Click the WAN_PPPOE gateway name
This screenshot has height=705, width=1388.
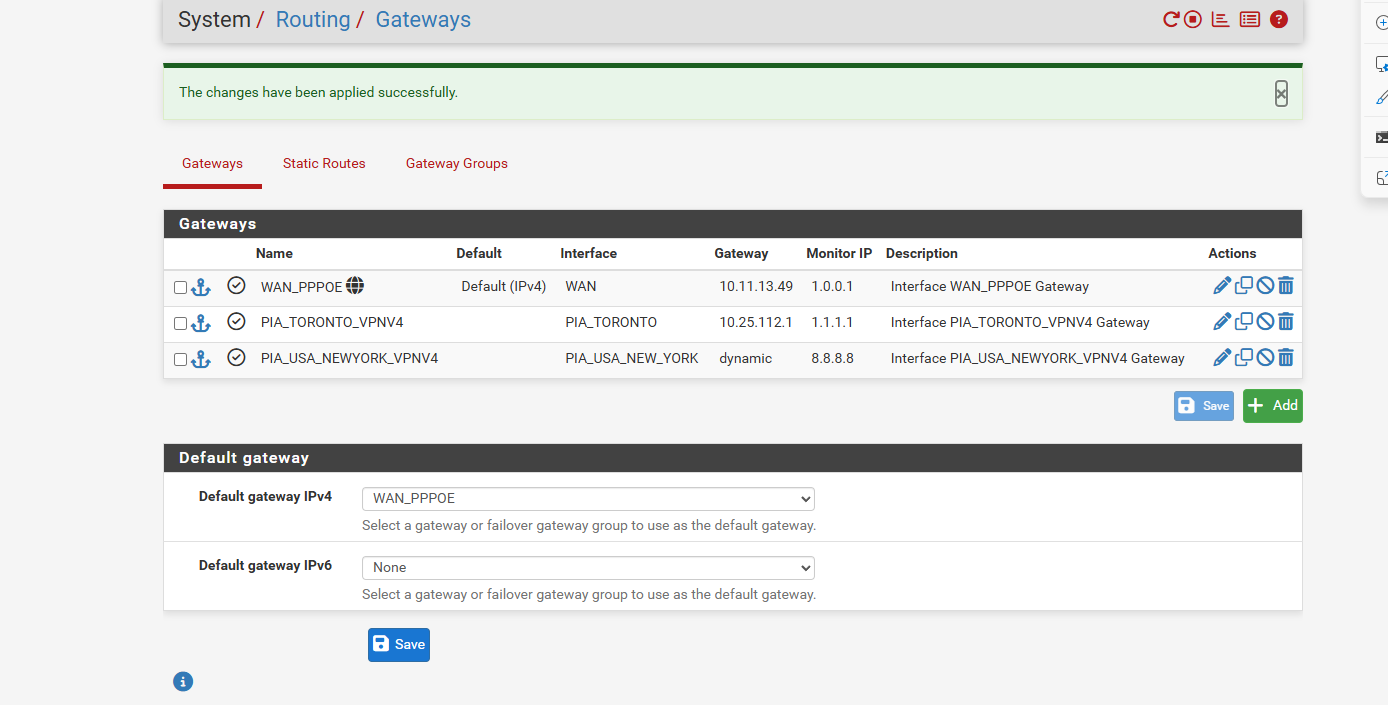(302, 287)
